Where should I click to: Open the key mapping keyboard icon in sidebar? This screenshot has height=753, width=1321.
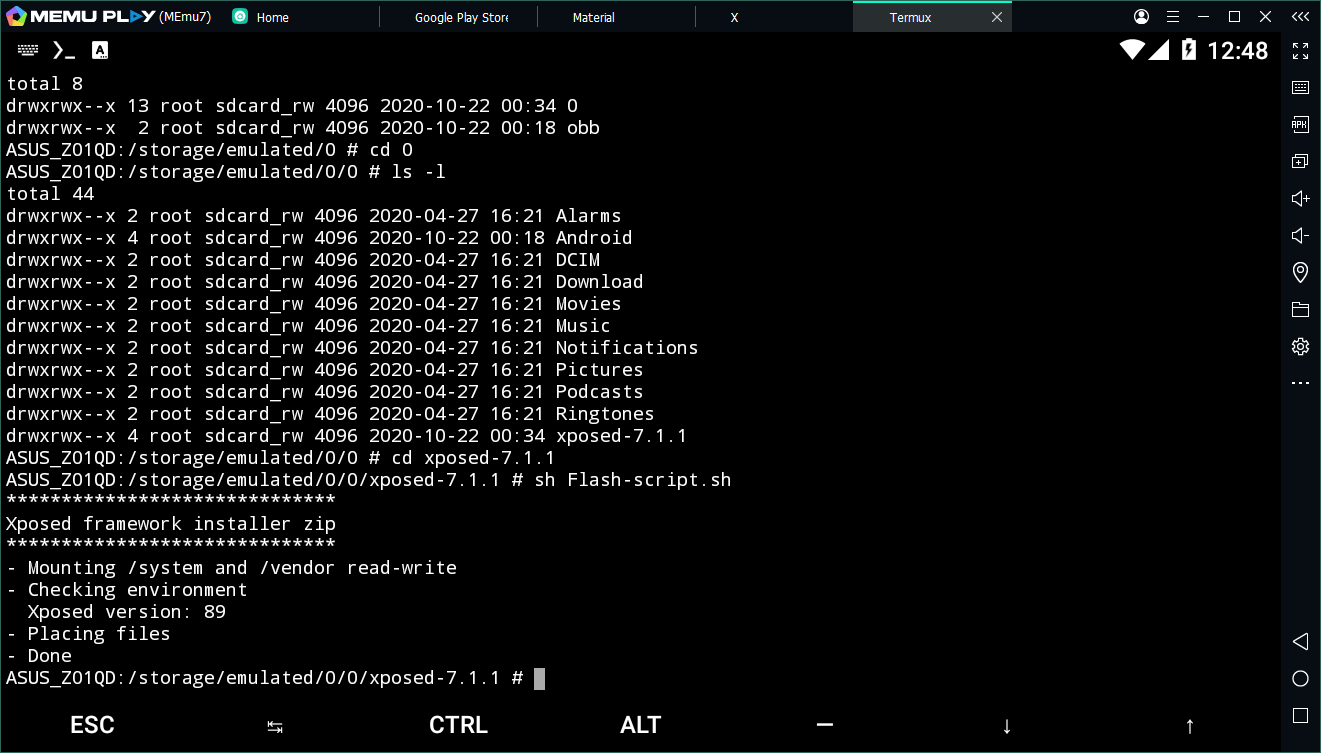[1300, 88]
